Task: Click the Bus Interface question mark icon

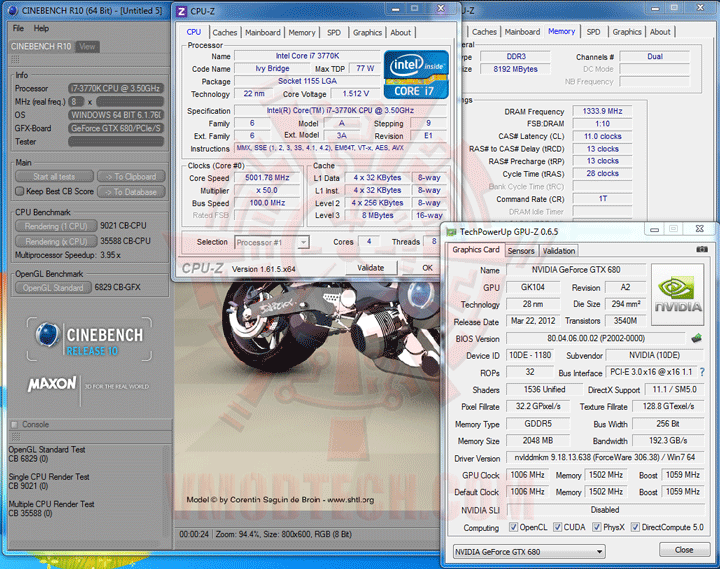Action: coord(702,372)
